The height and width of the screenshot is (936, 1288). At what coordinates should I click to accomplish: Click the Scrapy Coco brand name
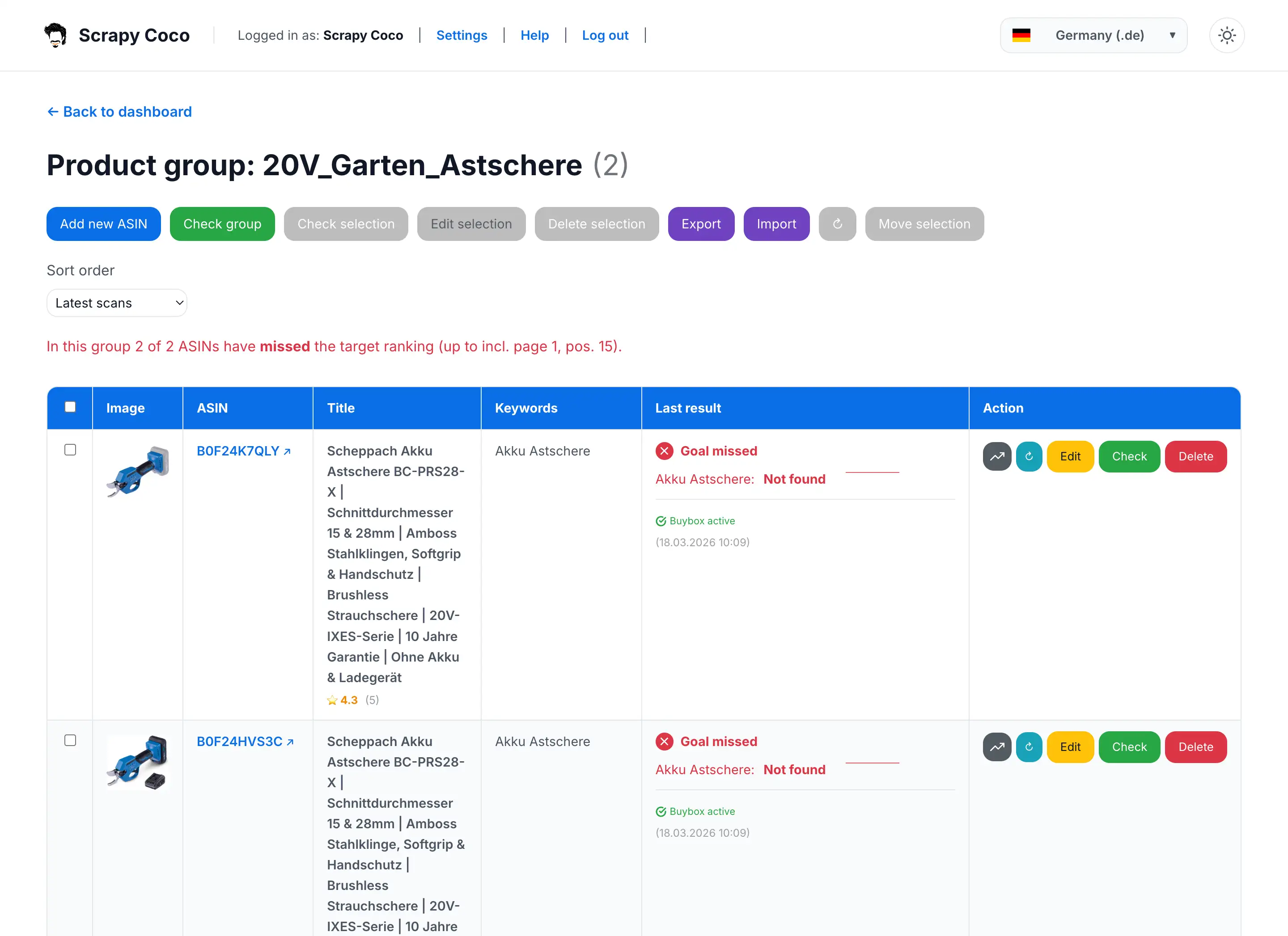point(134,35)
